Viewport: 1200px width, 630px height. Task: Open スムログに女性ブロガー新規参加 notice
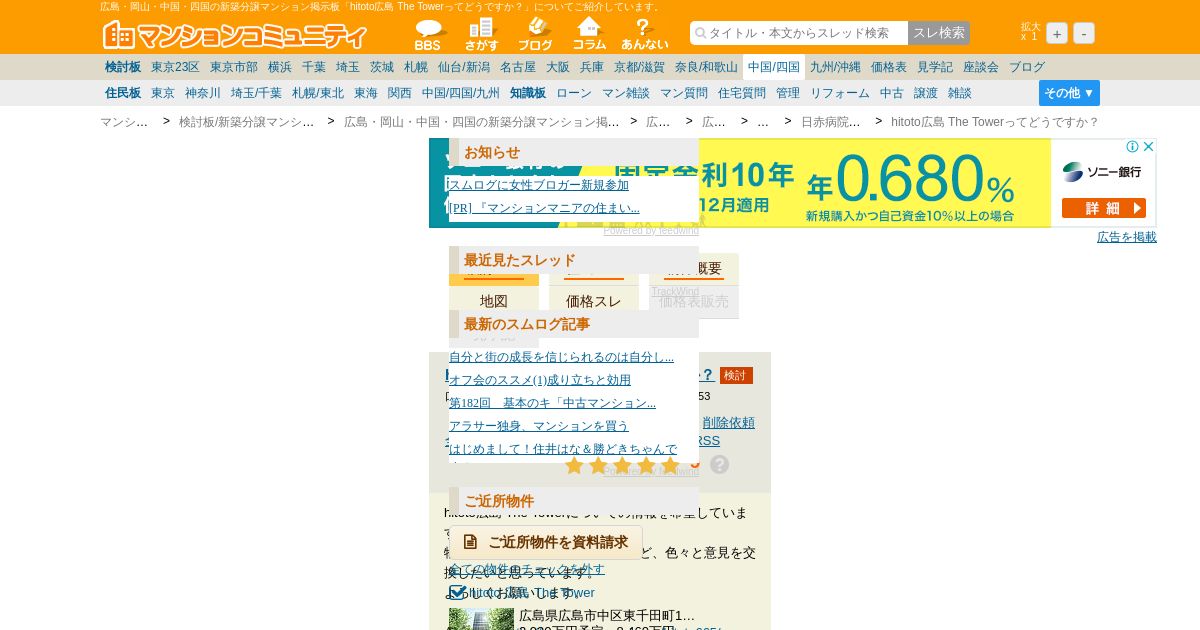(539, 185)
